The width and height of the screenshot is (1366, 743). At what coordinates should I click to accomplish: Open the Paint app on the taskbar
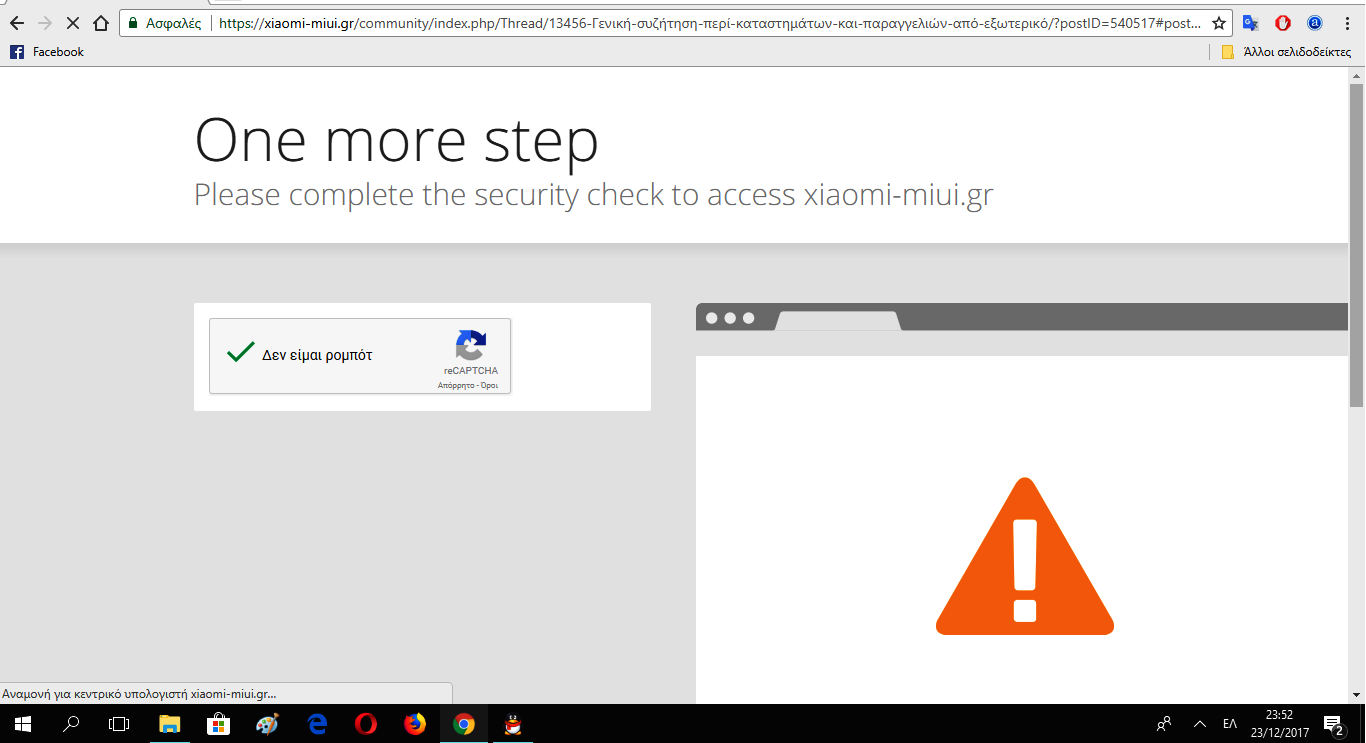pyautogui.click(x=267, y=723)
